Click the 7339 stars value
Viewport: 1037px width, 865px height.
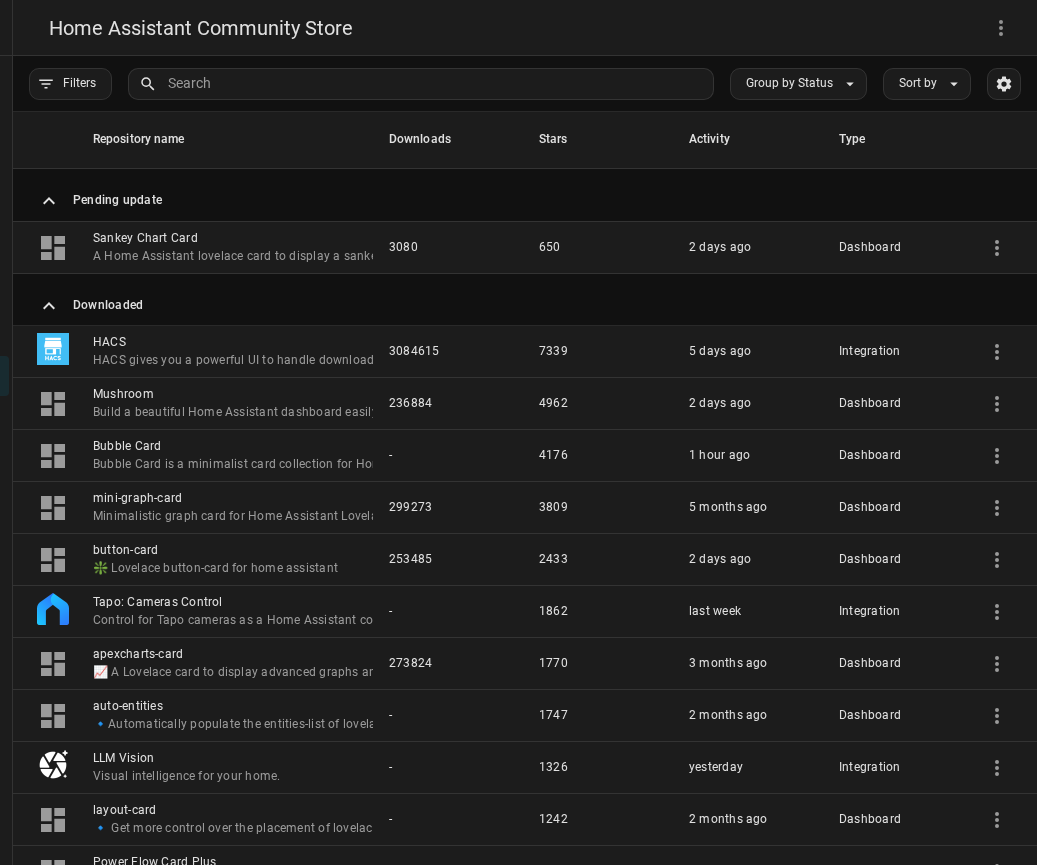553,351
